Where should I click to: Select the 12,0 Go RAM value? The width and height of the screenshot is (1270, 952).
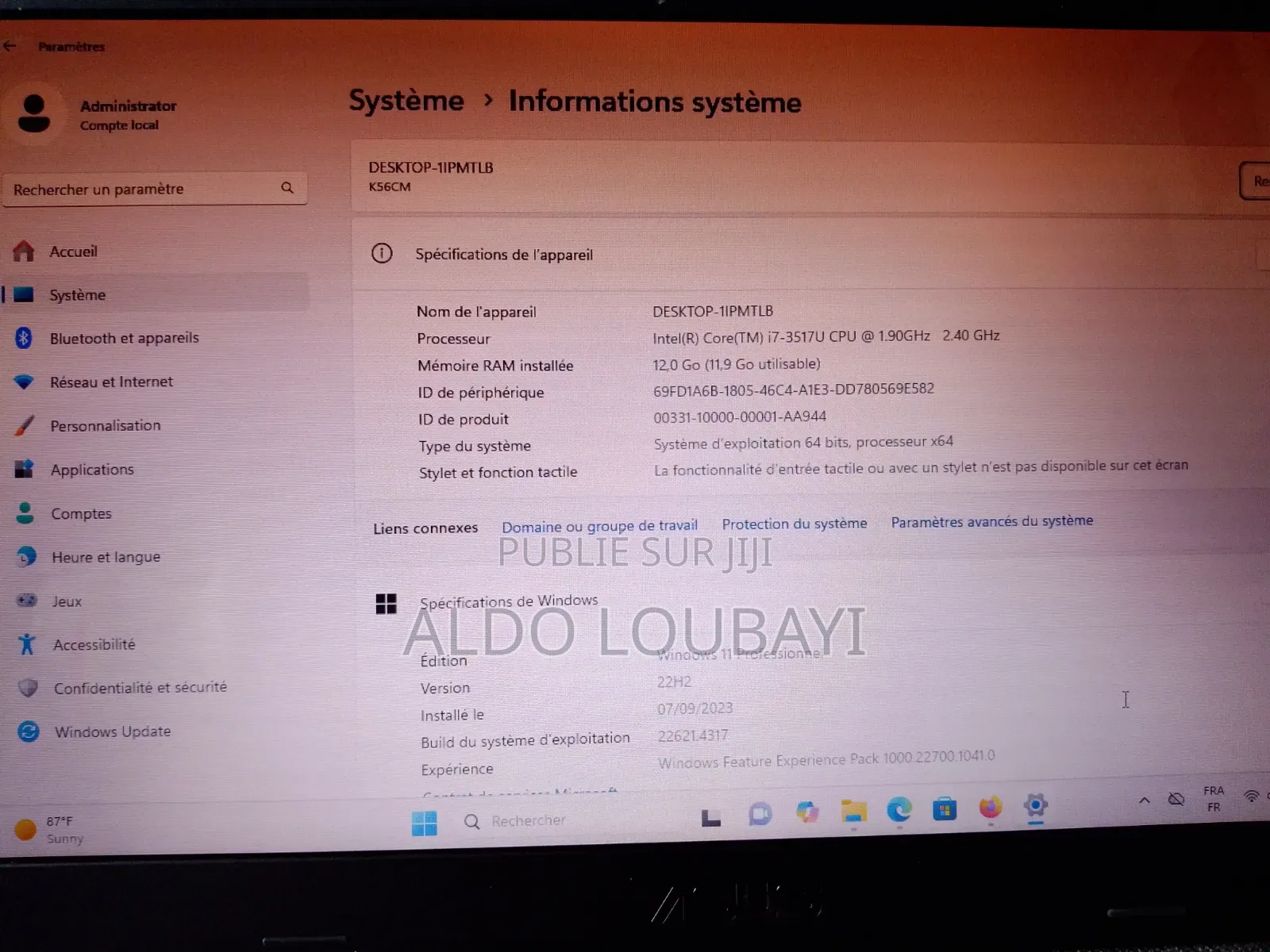(x=737, y=364)
